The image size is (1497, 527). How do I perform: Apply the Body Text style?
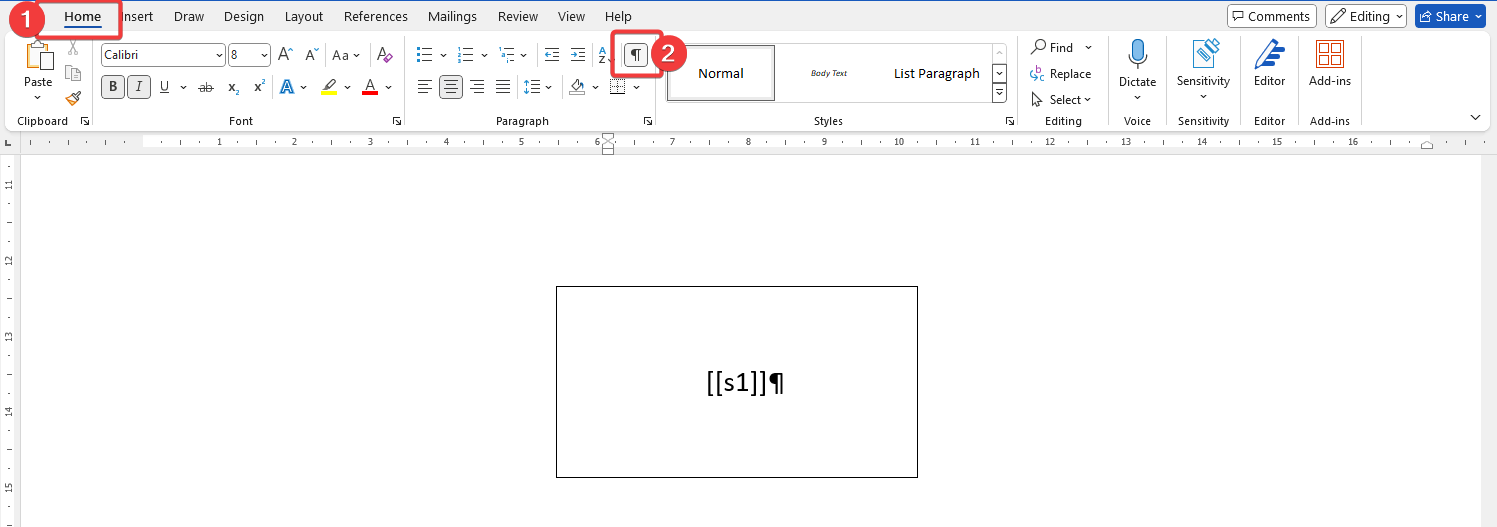(829, 73)
